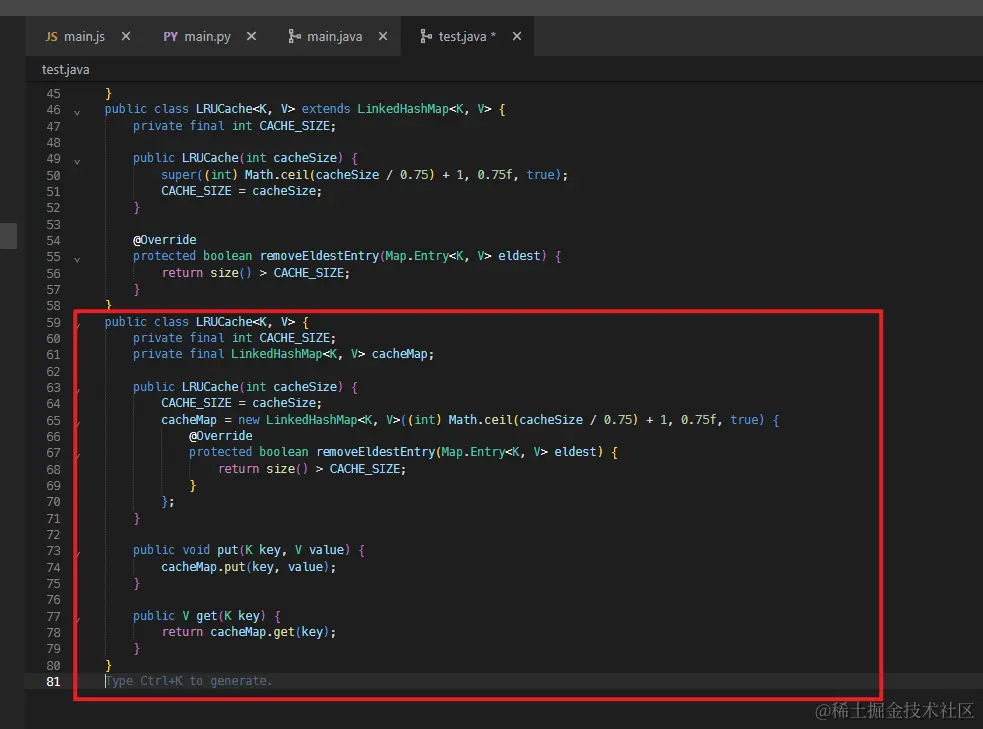Image resolution: width=983 pixels, height=729 pixels.
Task: Collapse the get method fold at line 77
Action: tap(78, 619)
